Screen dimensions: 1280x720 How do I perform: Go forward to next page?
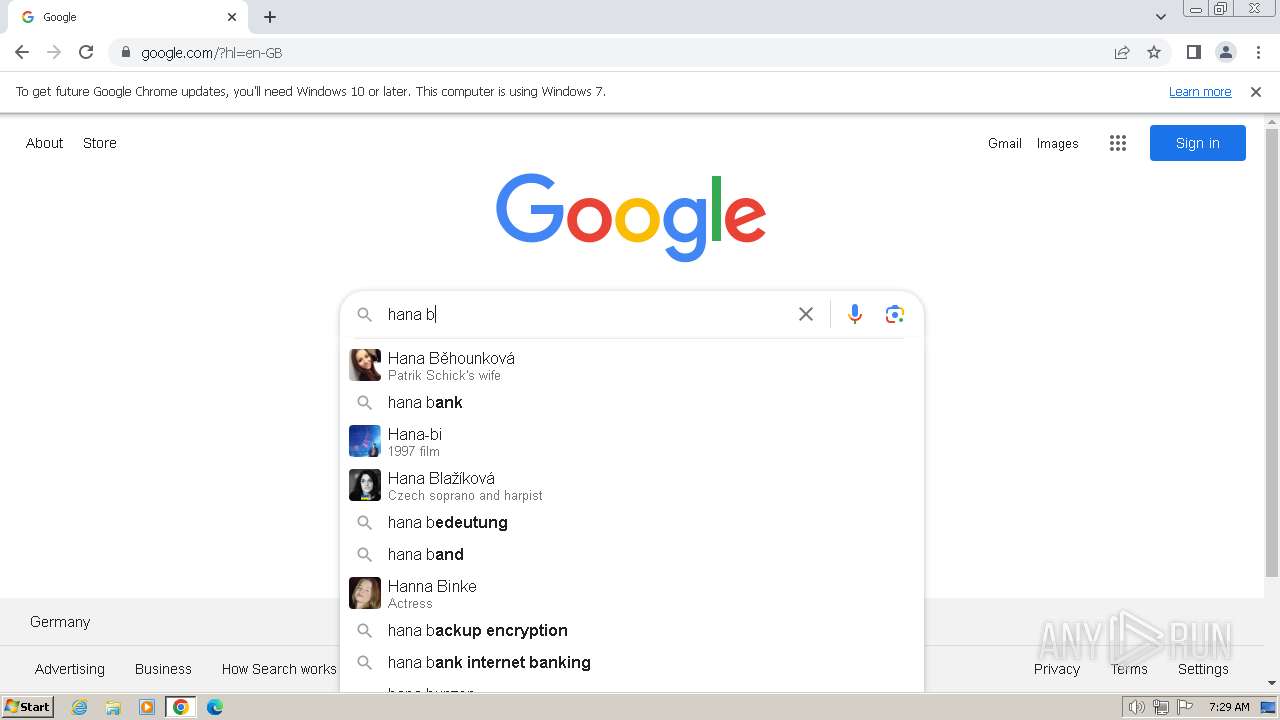[54, 52]
